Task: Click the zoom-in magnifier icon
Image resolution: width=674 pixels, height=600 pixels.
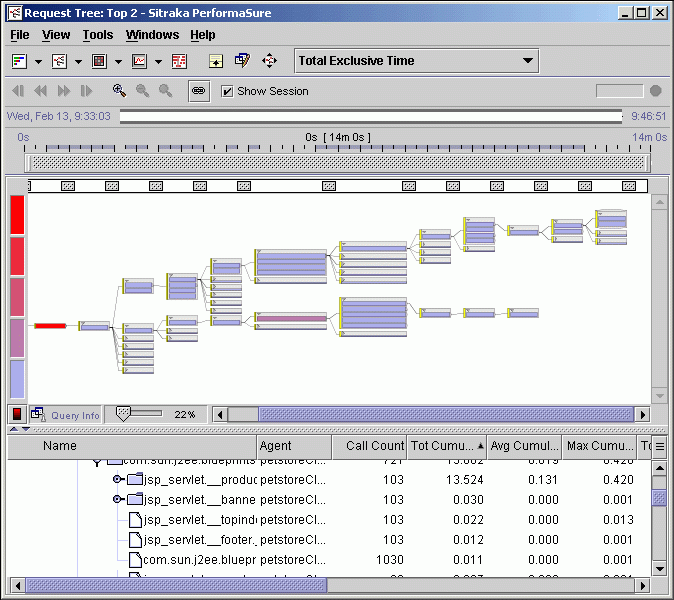Action: coord(120,91)
